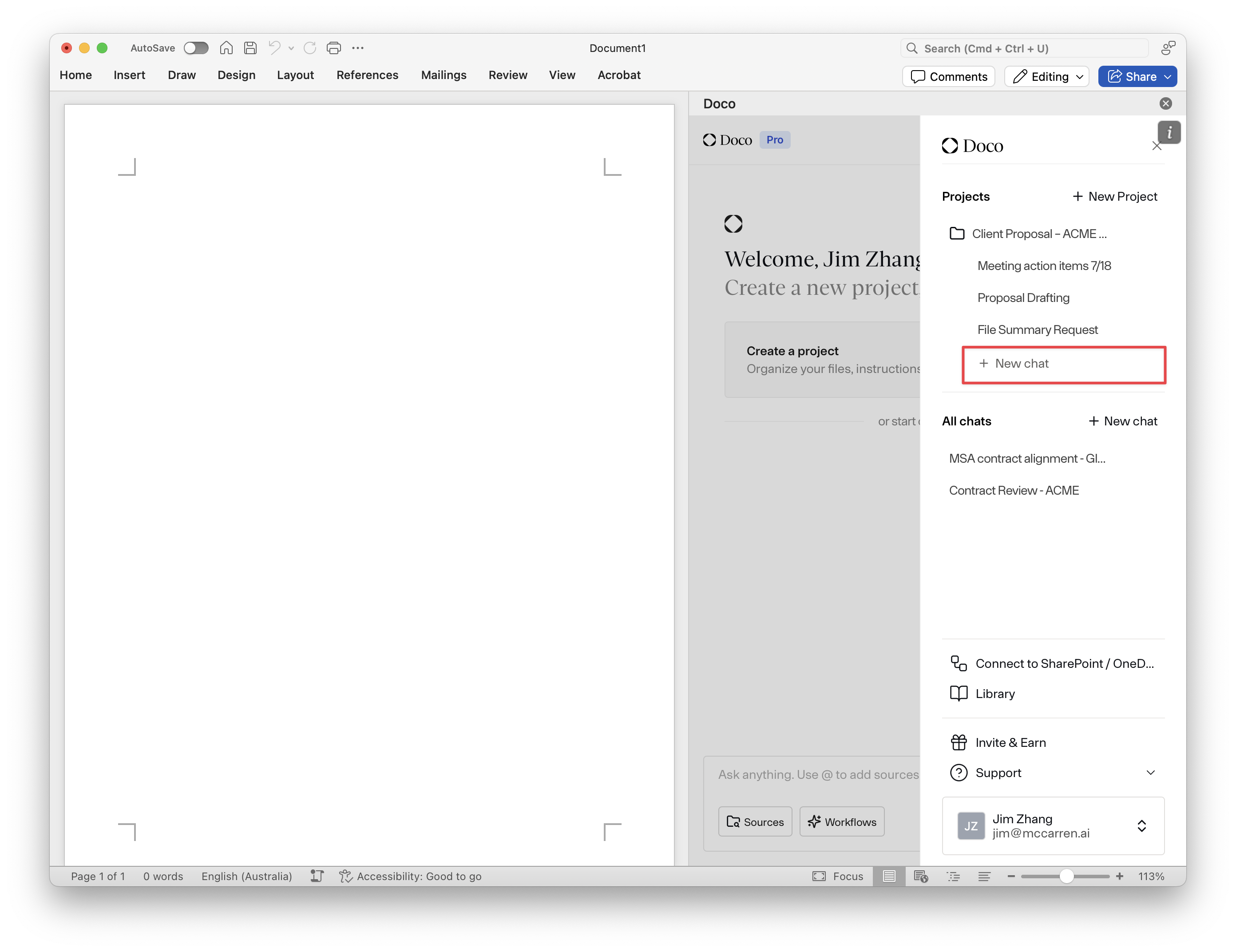Toggle the AutoSave switch
The height and width of the screenshot is (952, 1236).
pyautogui.click(x=196, y=48)
